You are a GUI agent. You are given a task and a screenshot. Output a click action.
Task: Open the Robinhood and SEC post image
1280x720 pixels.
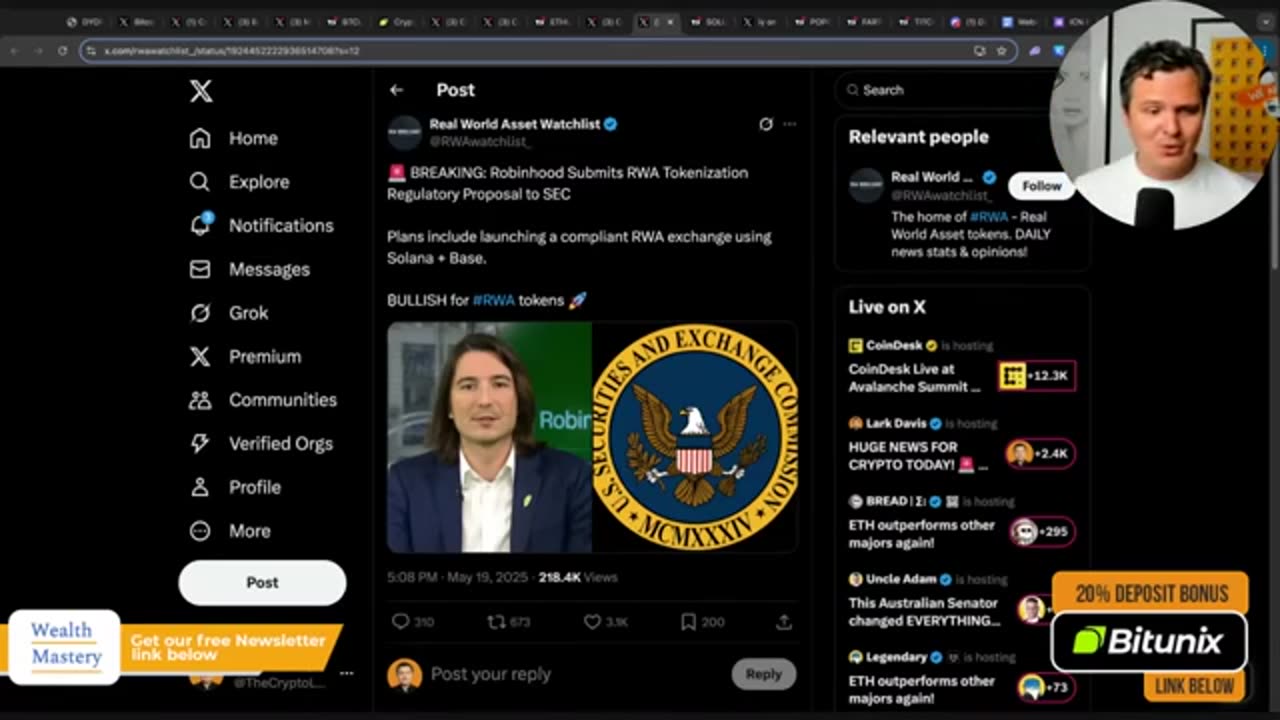click(x=592, y=437)
